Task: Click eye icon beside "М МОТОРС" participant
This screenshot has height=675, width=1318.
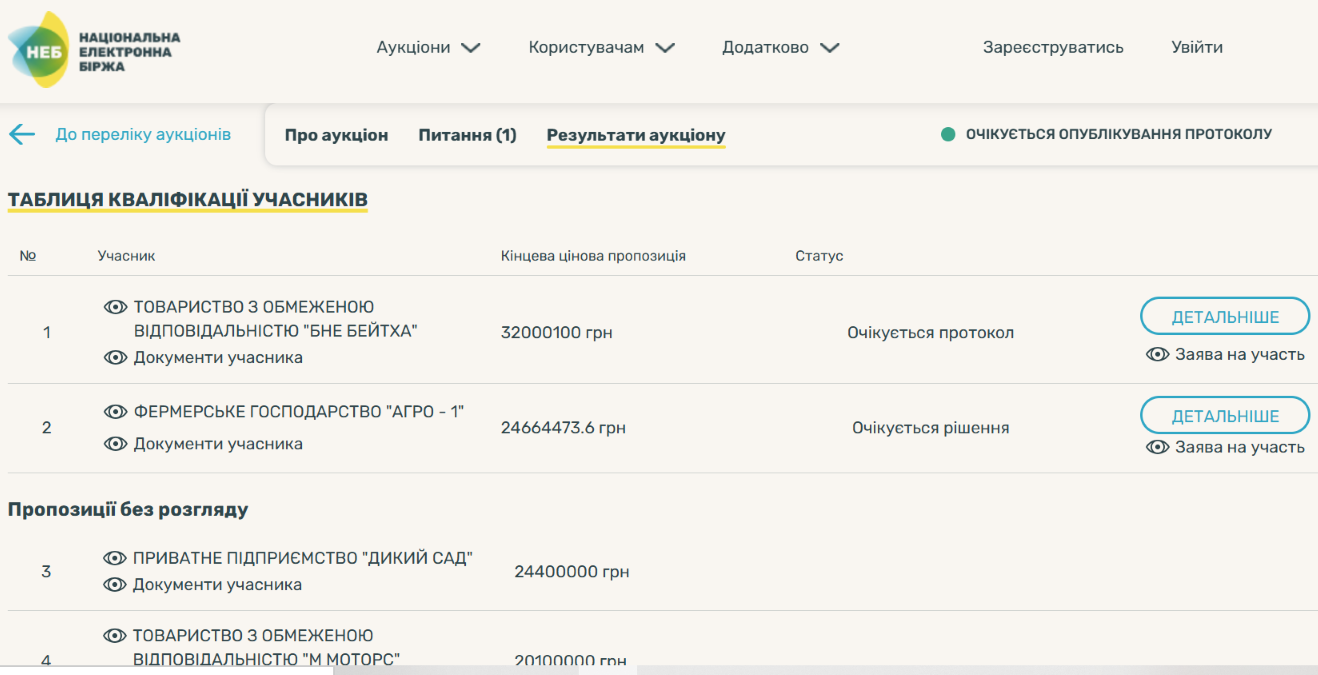Action: pos(115,635)
